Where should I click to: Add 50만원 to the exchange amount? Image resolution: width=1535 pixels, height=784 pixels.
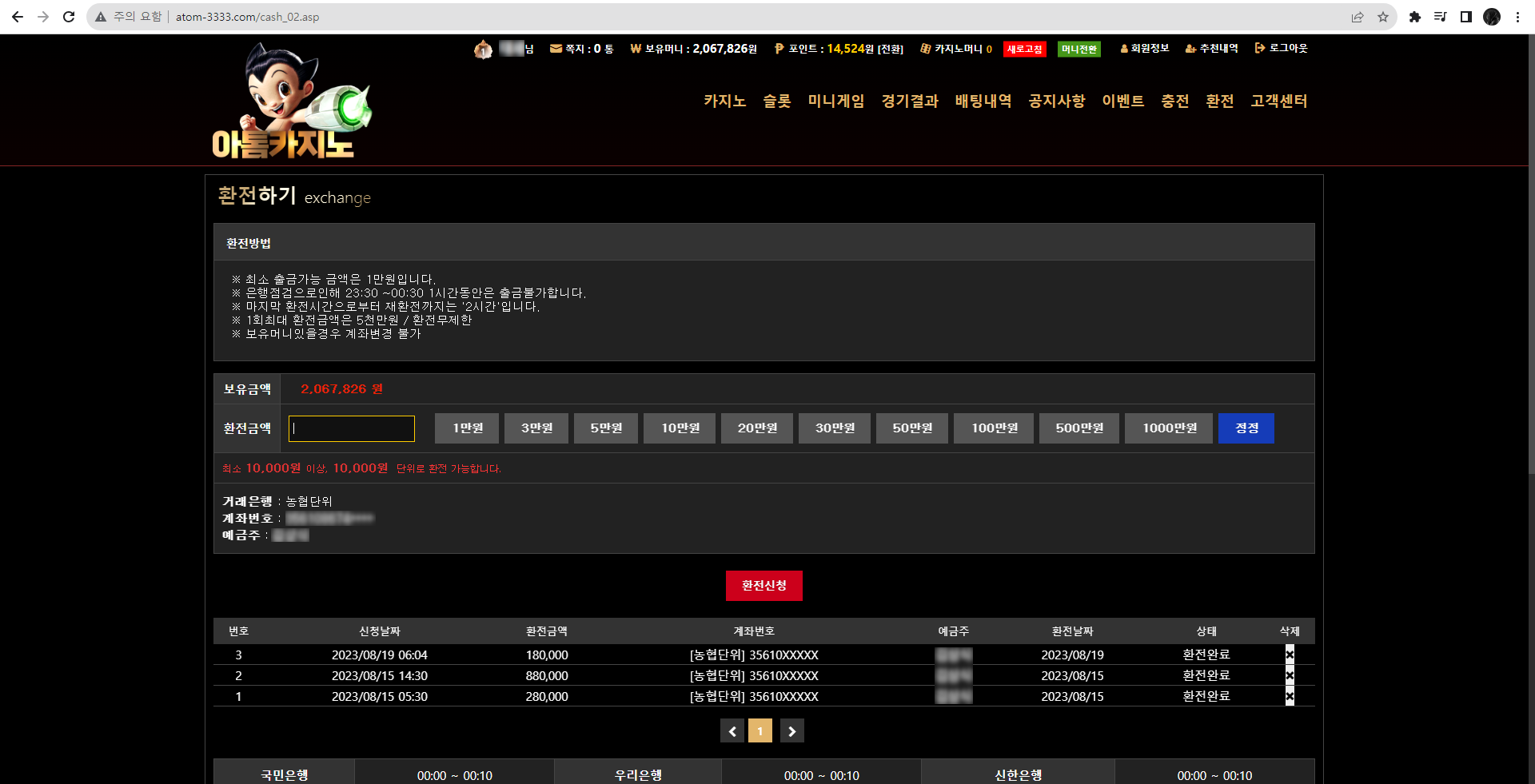point(912,428)
